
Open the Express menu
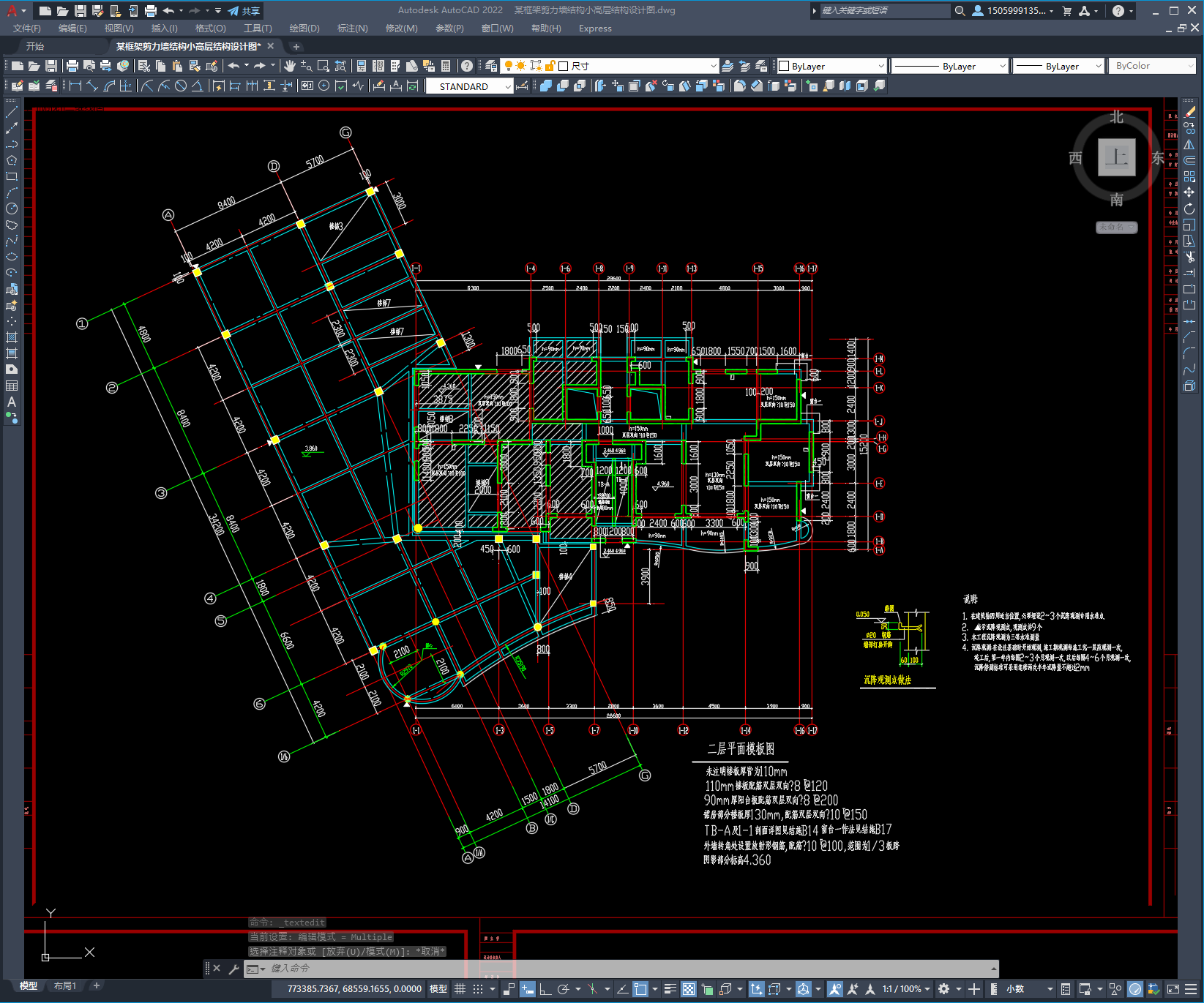pyautogui.click(x=595, y=29)
